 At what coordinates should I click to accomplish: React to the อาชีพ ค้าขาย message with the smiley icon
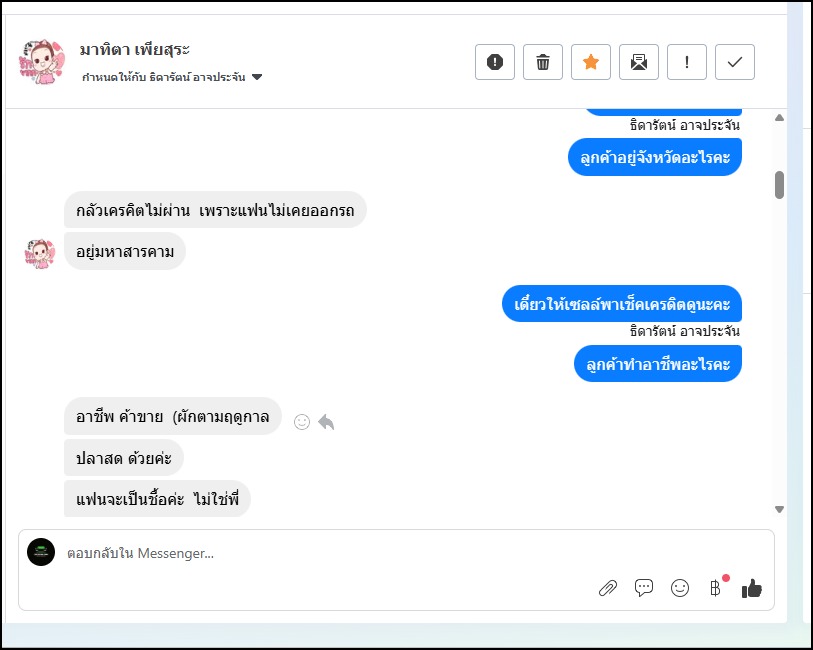tap(302, 422)
